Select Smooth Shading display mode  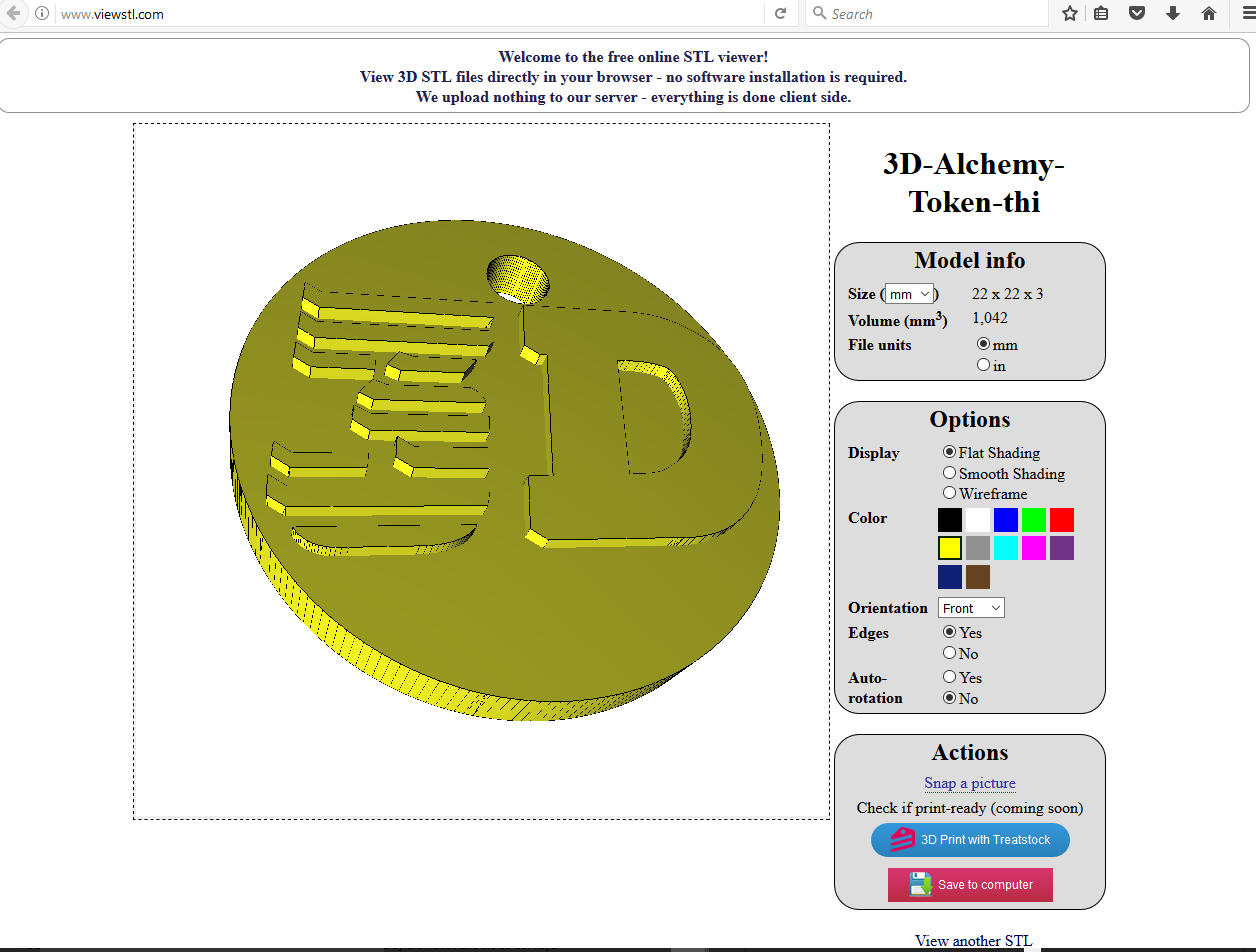point(950,473)
